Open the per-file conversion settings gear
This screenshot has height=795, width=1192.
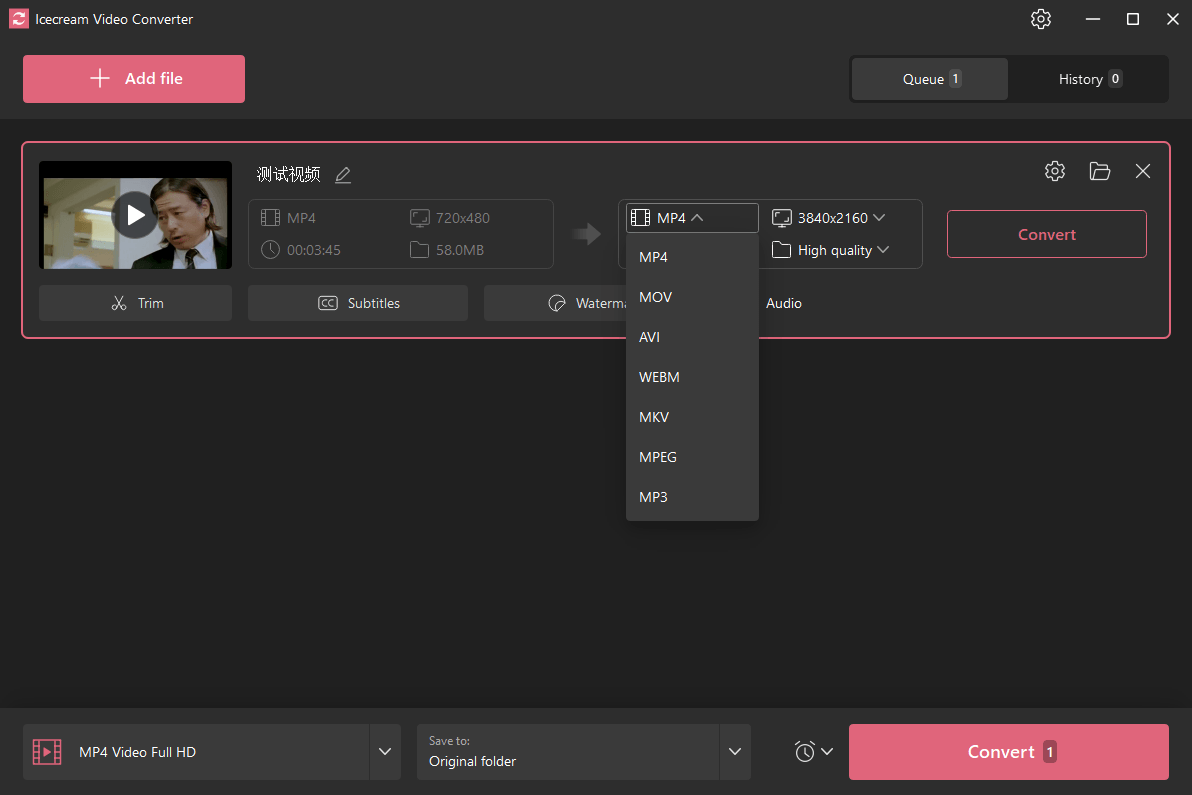tap(1055, 171)
